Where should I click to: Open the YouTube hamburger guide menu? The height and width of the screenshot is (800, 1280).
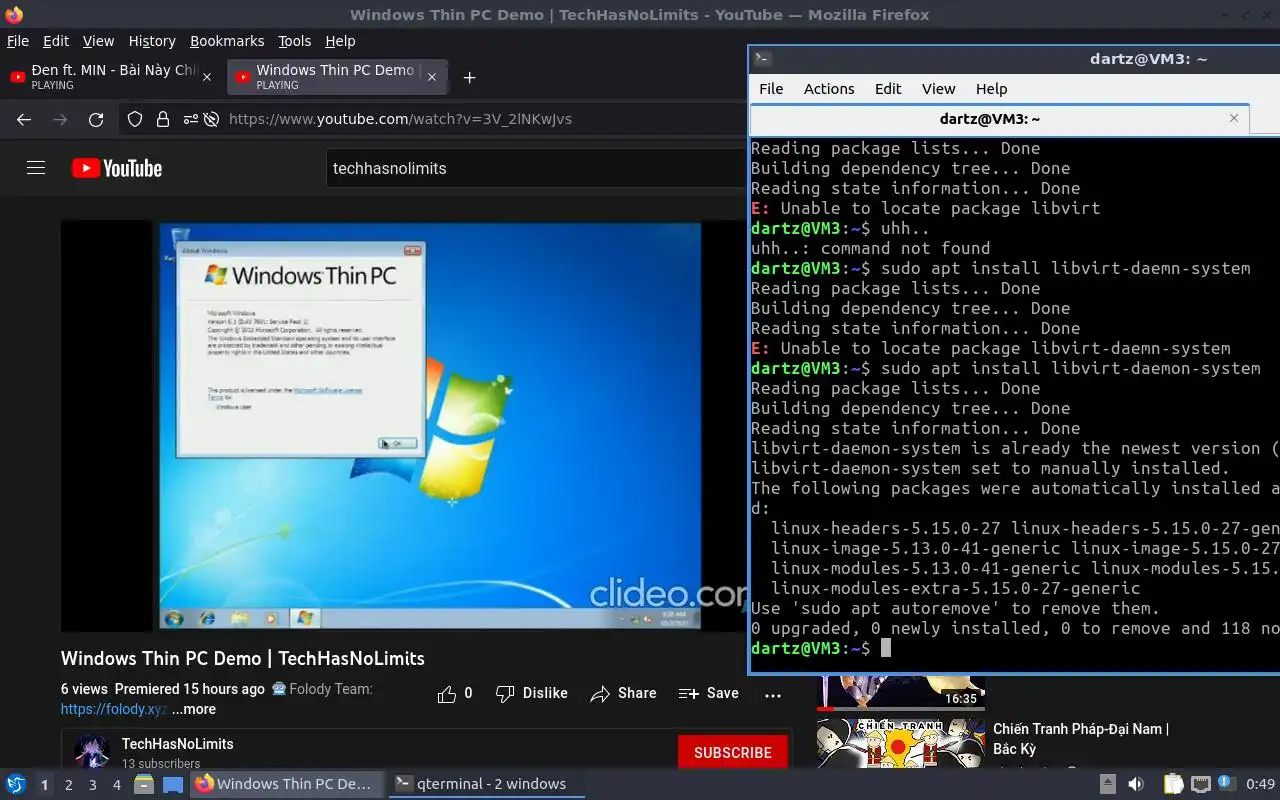point(36,168)
